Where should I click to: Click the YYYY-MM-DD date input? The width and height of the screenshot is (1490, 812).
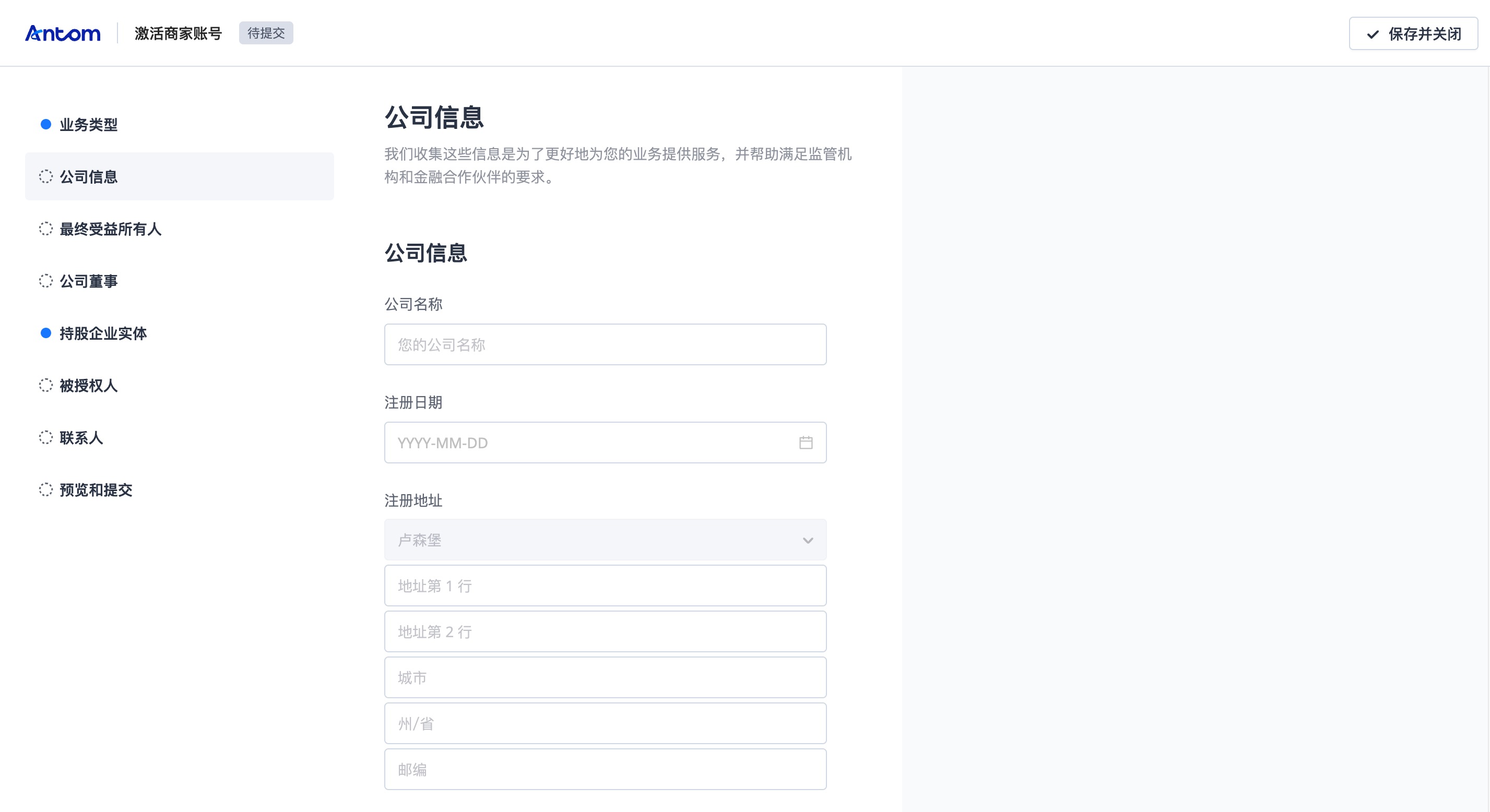(x=578, y=443)
